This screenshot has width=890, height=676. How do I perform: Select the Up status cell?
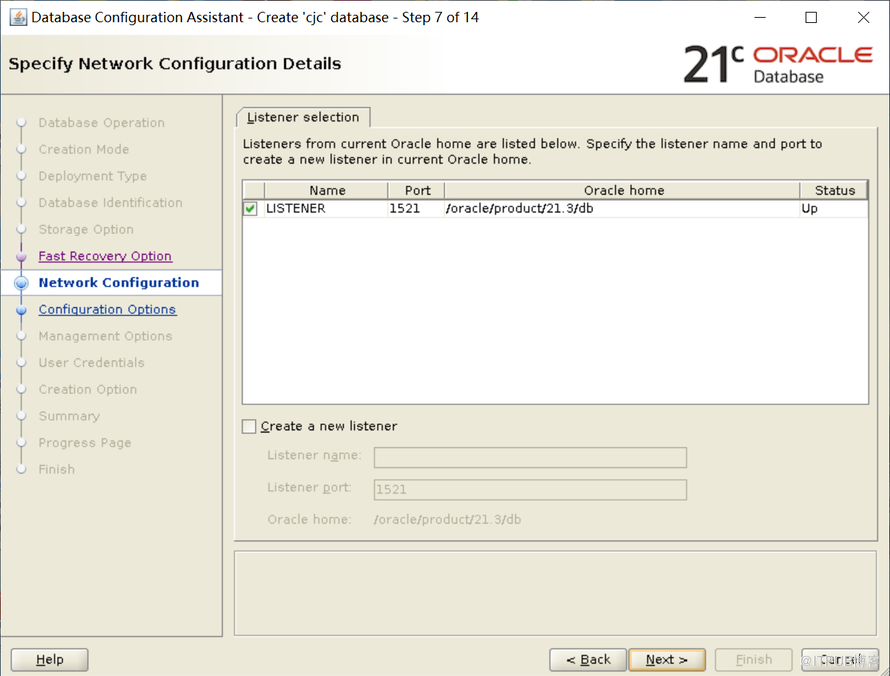click(834, 209)
